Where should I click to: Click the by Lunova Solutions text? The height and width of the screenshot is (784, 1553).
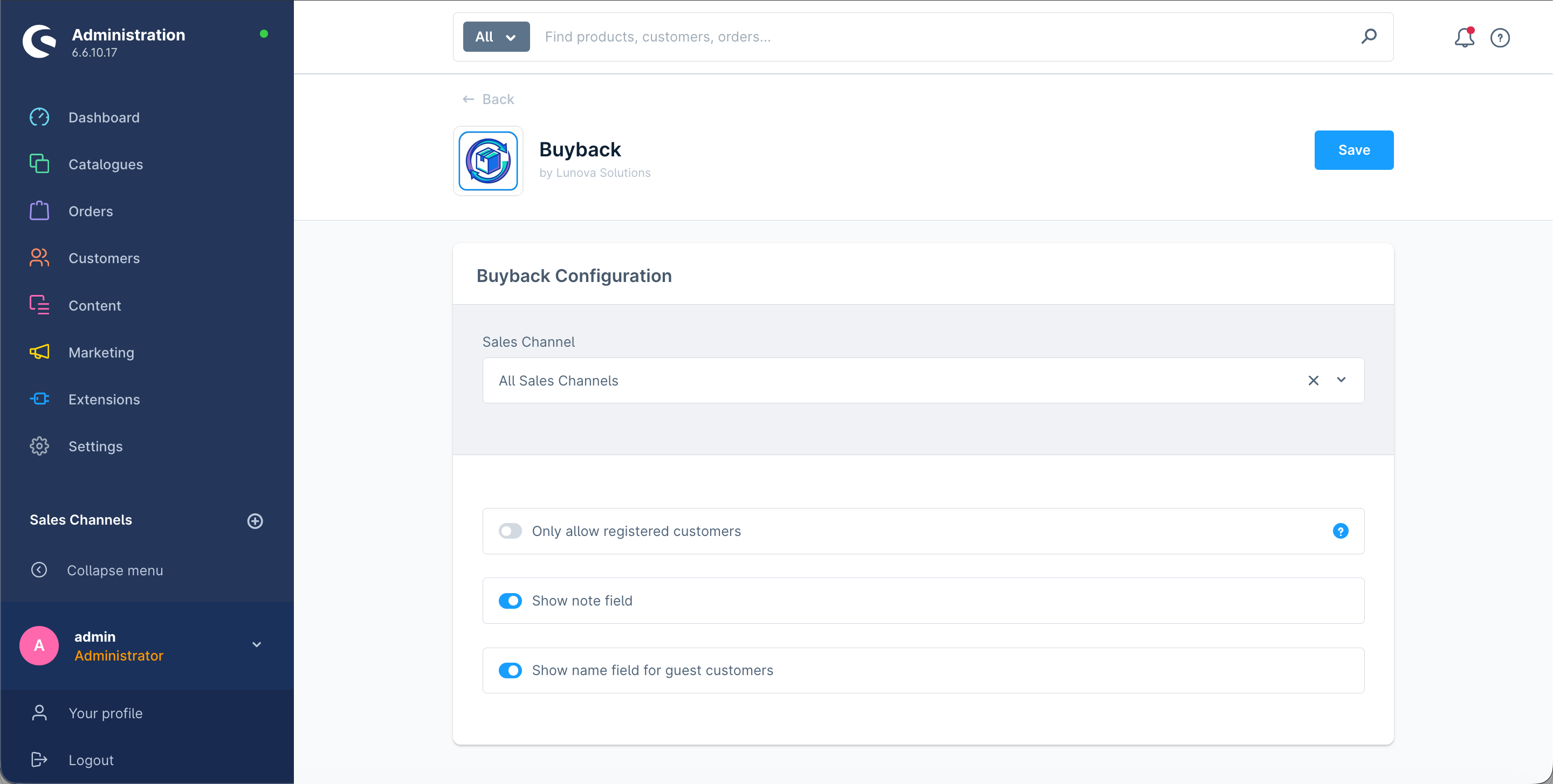tap(595, 173)
